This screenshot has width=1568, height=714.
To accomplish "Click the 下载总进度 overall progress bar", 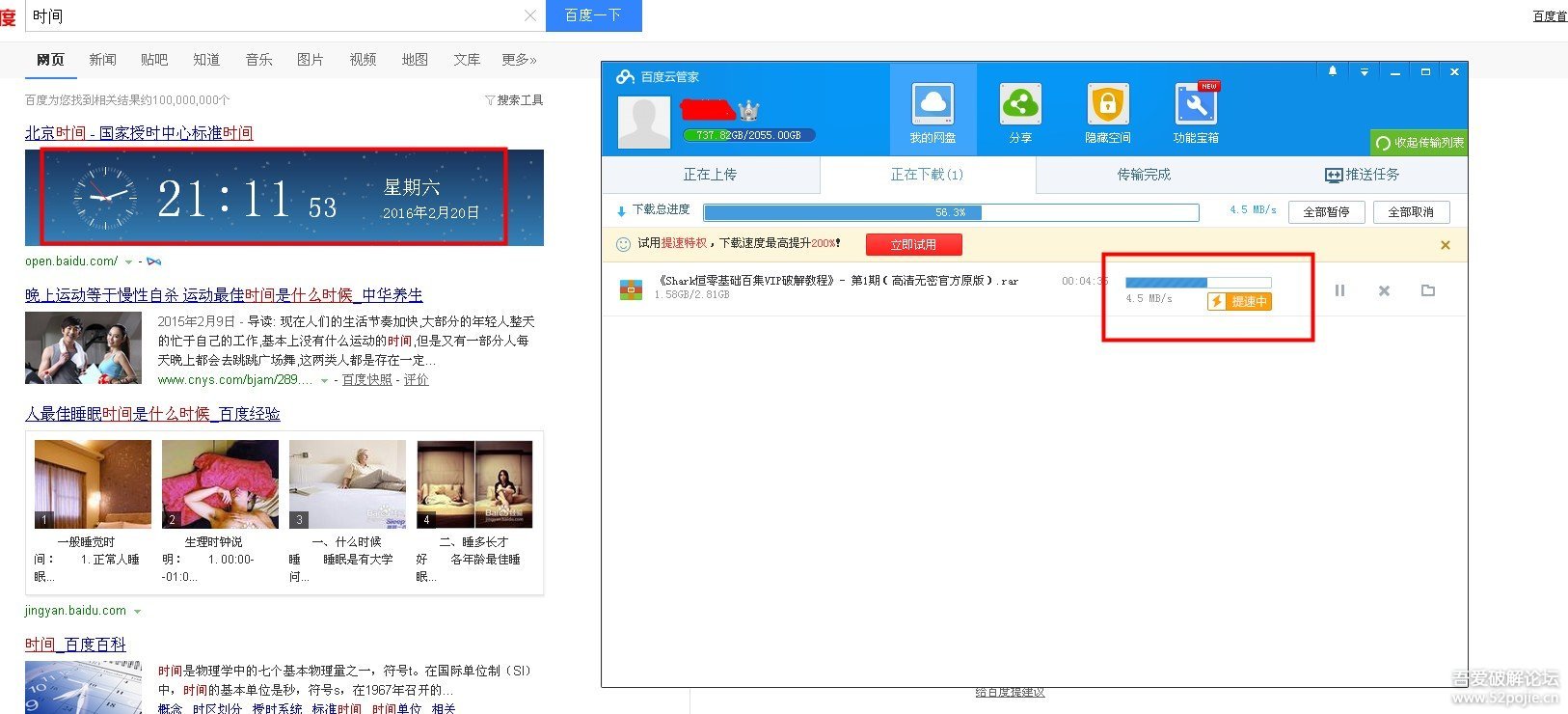I will 951,212.
